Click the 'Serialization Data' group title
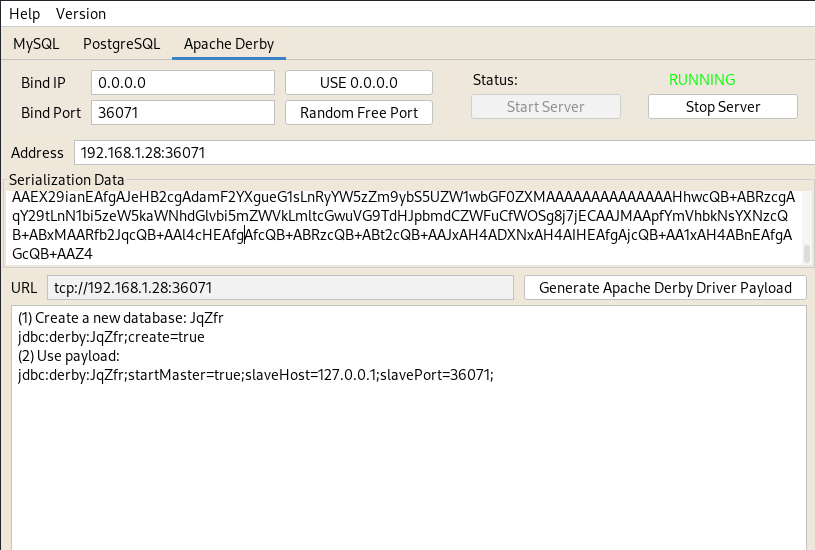 [x=67, y=180]
